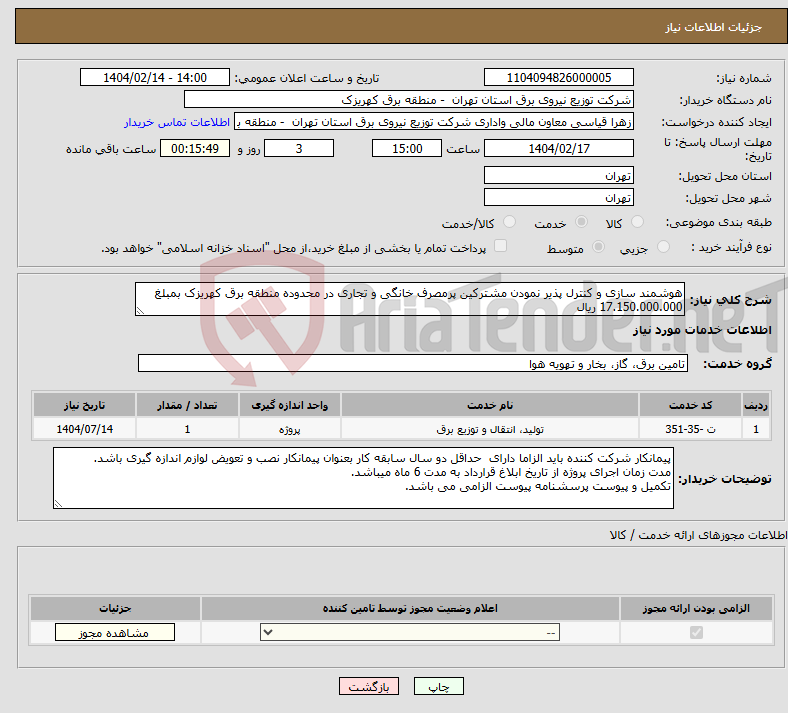Click the اطلاعات مجوزهای ارائه خدمت / کالا heading
Image resolution: width=788 pixels, height=713 pixels.
[698, 536]
